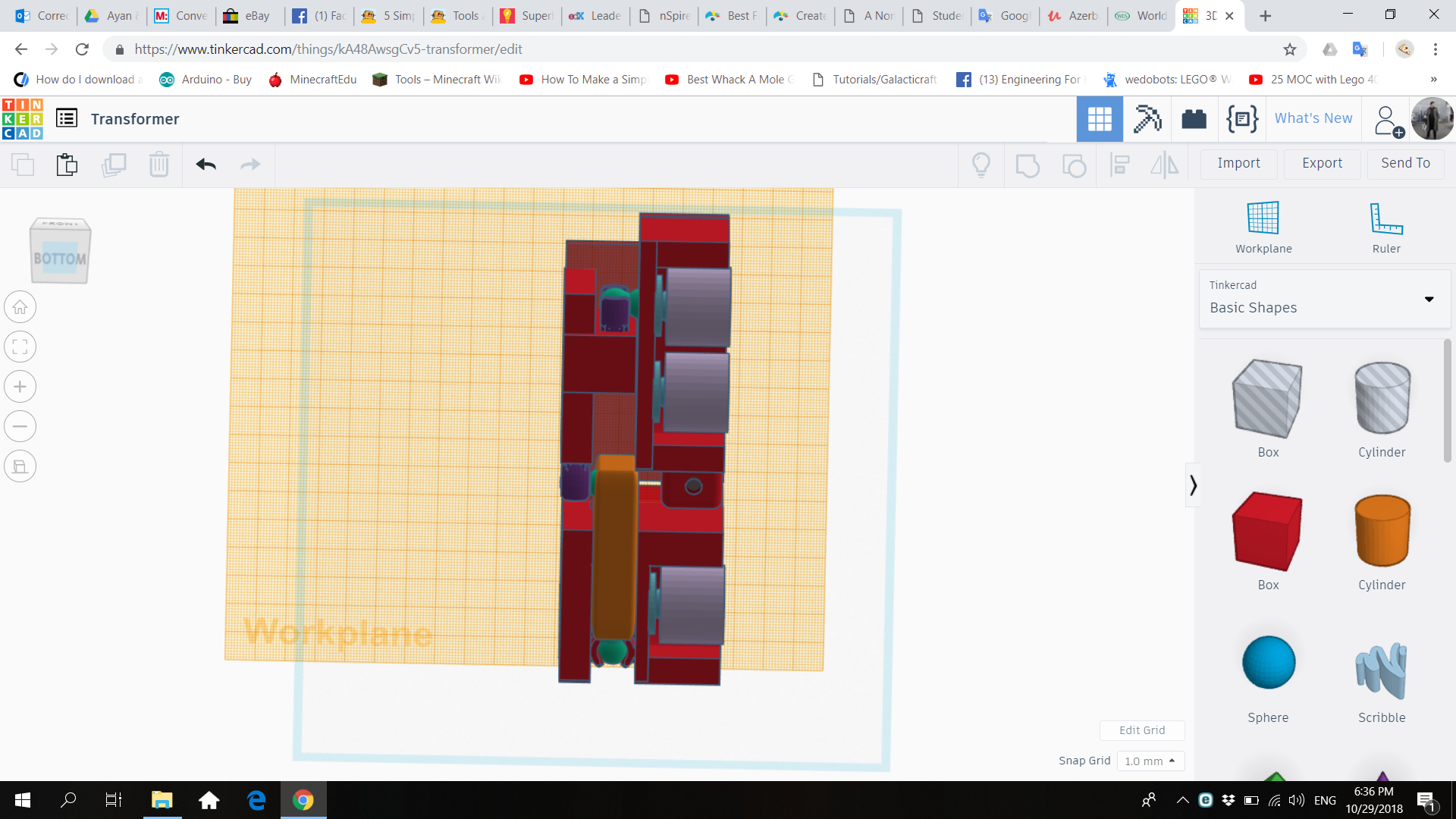This screenshot has width=1456, height=819.
Task: Click the Export button
Action: tap(1322, 163)
